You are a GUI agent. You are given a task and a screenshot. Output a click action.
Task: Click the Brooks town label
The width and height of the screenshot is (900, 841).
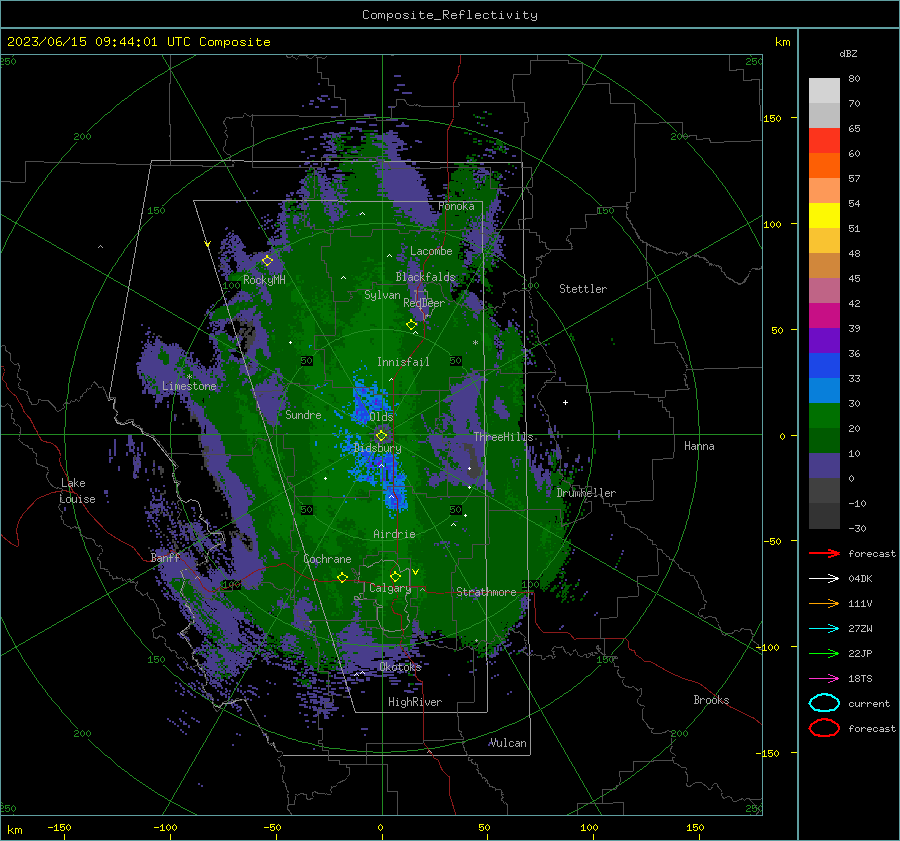coord(711,700)
